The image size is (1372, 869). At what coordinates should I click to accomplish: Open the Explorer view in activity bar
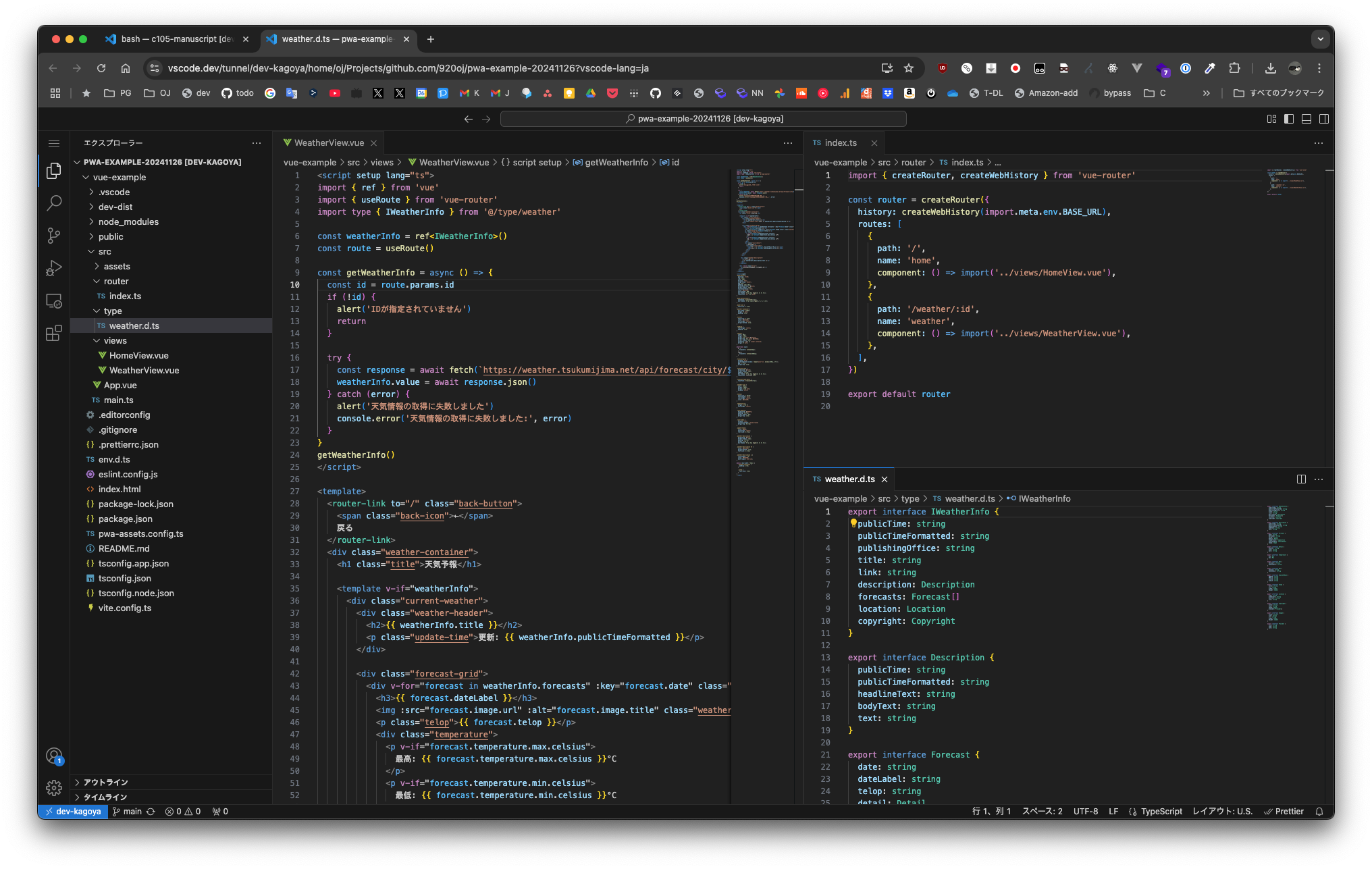(54, 171)
